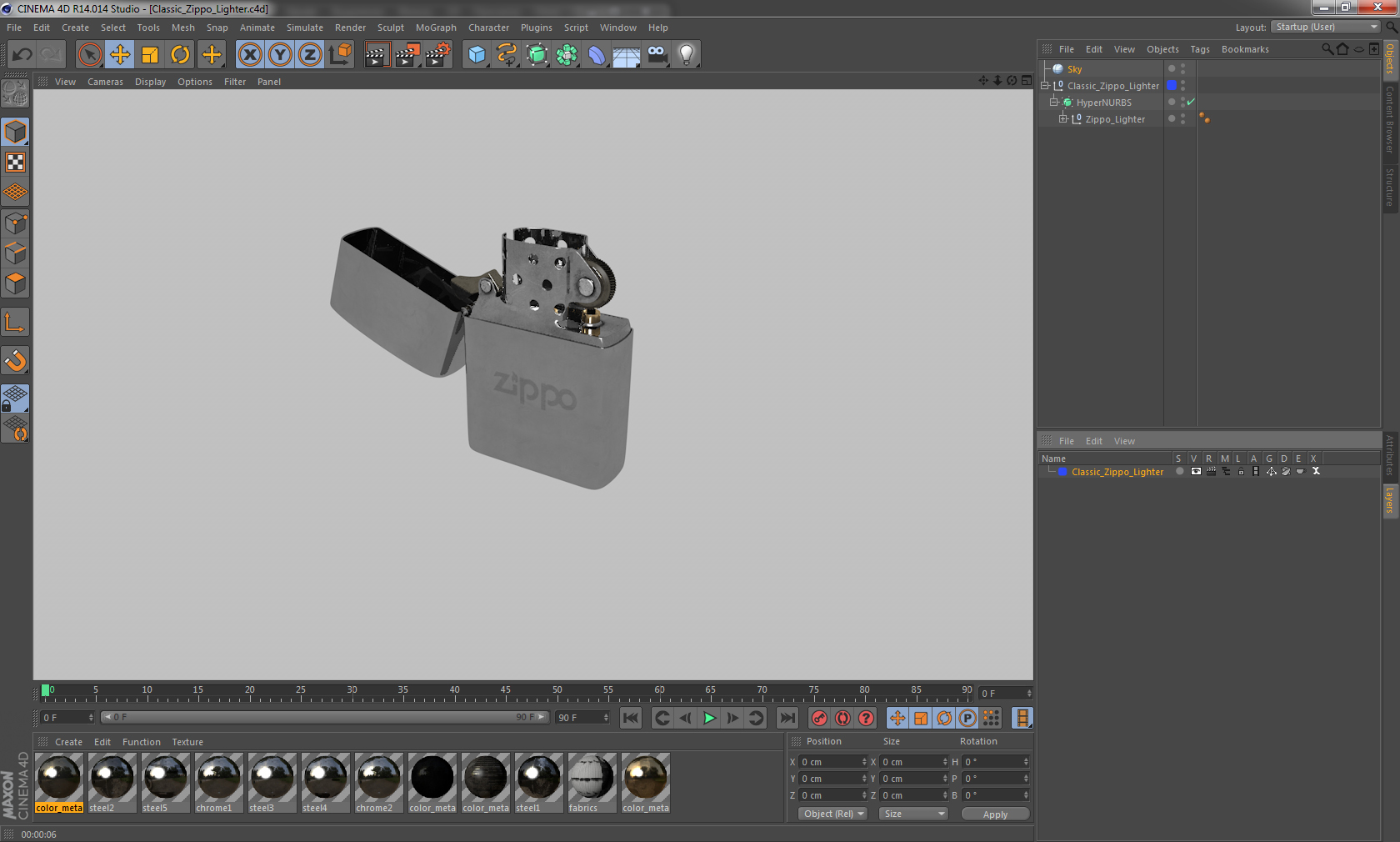Collapse the HyperNURBS tree node
The image size is (1400, 842).
coord(1054,102)
